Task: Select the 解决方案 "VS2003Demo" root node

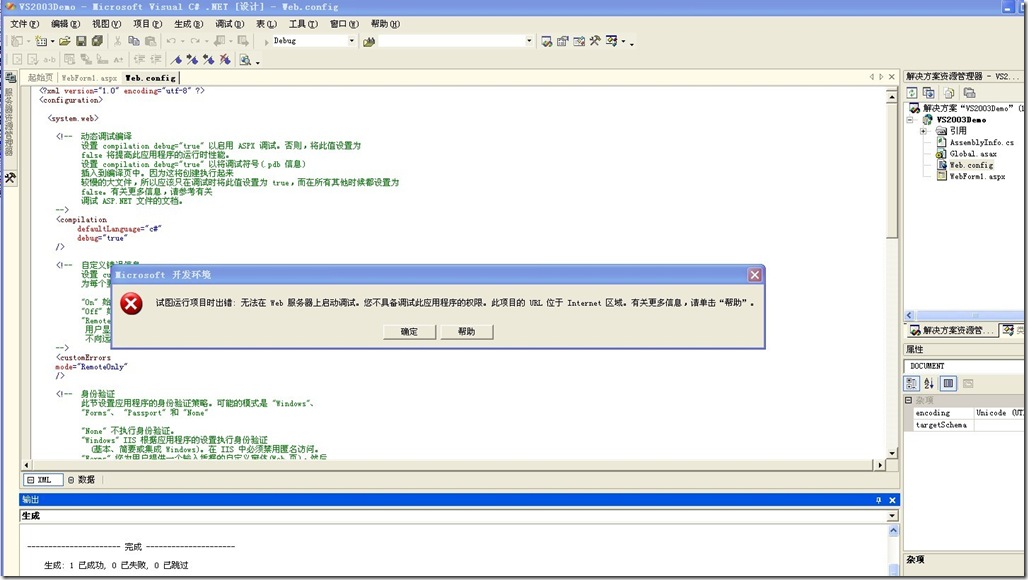Action: coord(968,108)
